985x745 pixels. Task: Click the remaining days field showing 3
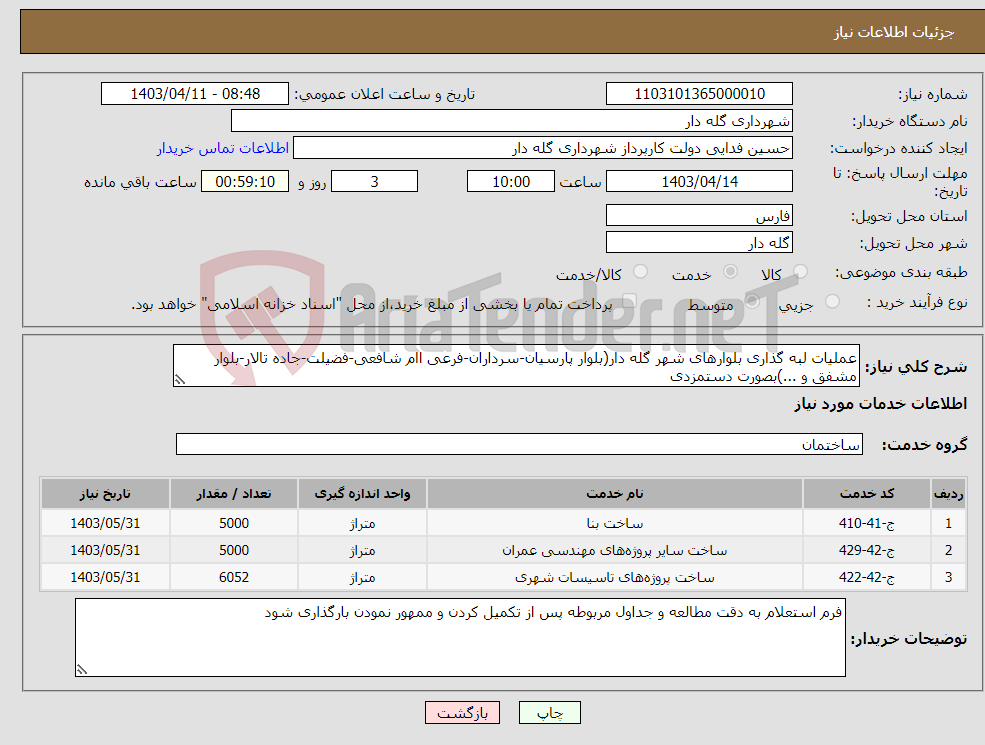pos(374,182)
